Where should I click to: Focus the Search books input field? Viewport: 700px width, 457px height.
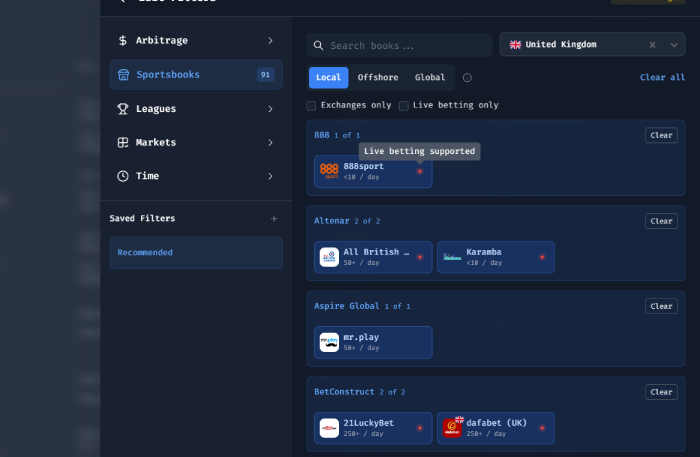click(x=399, y=46)
